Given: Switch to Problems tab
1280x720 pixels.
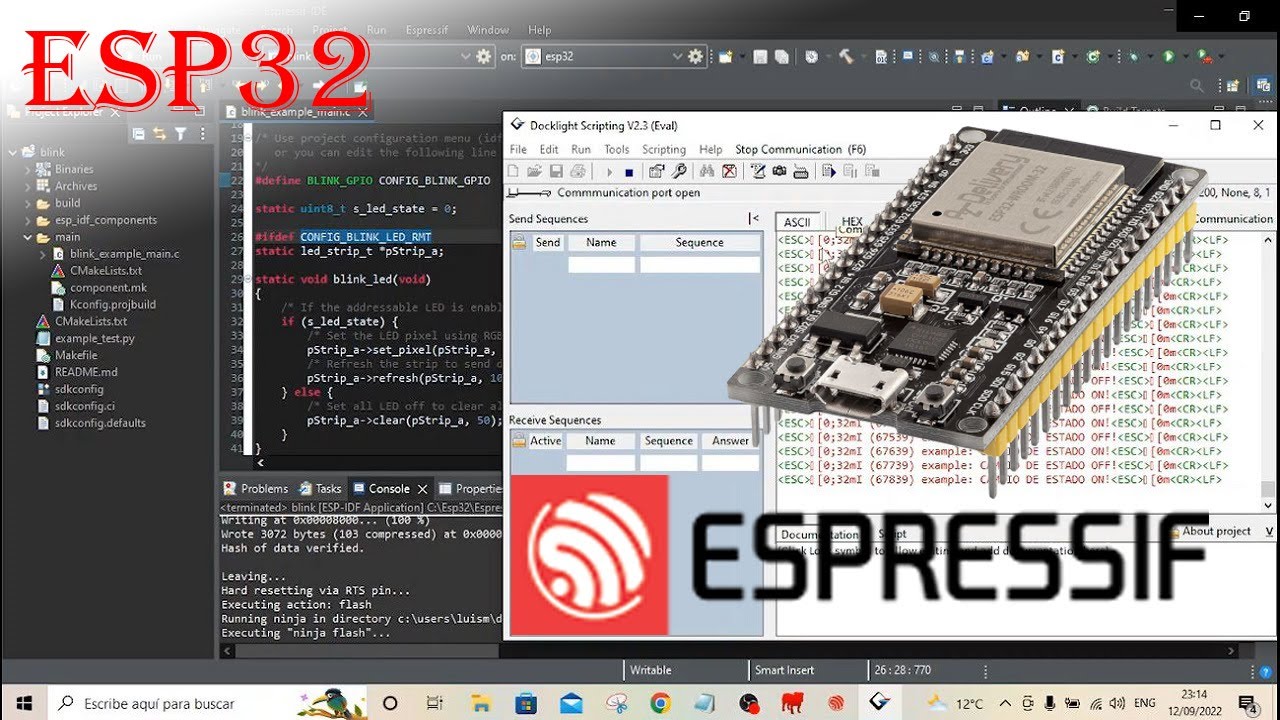Looking at the screenshot, I should coord(256,489).
